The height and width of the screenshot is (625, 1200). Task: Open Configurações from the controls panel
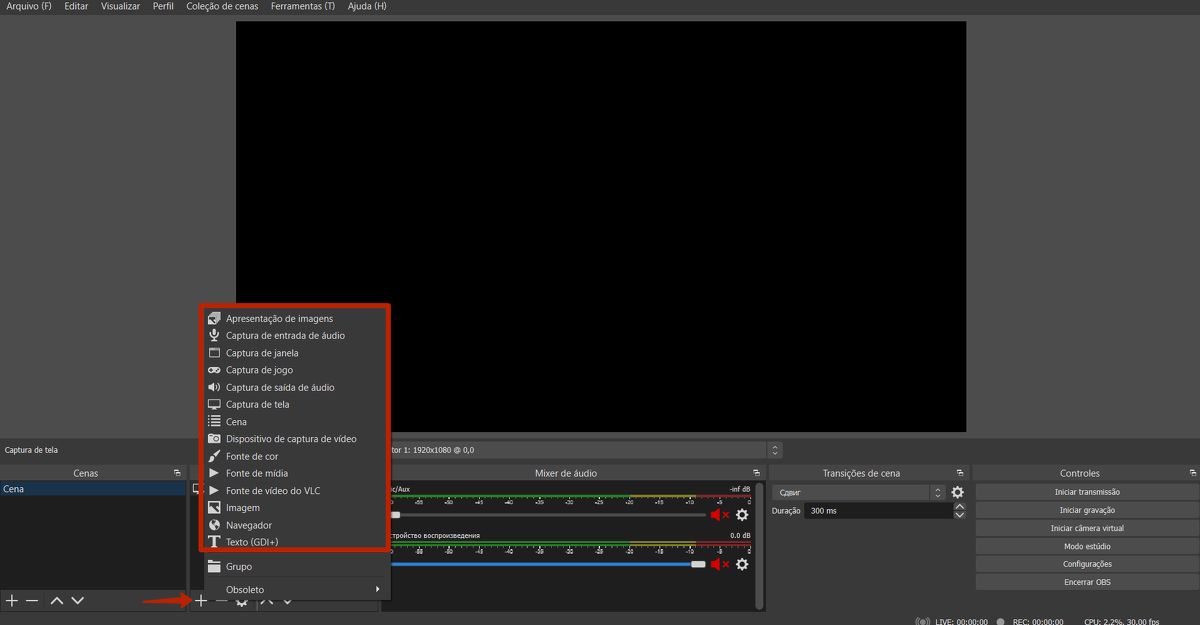pos(1087,564)
